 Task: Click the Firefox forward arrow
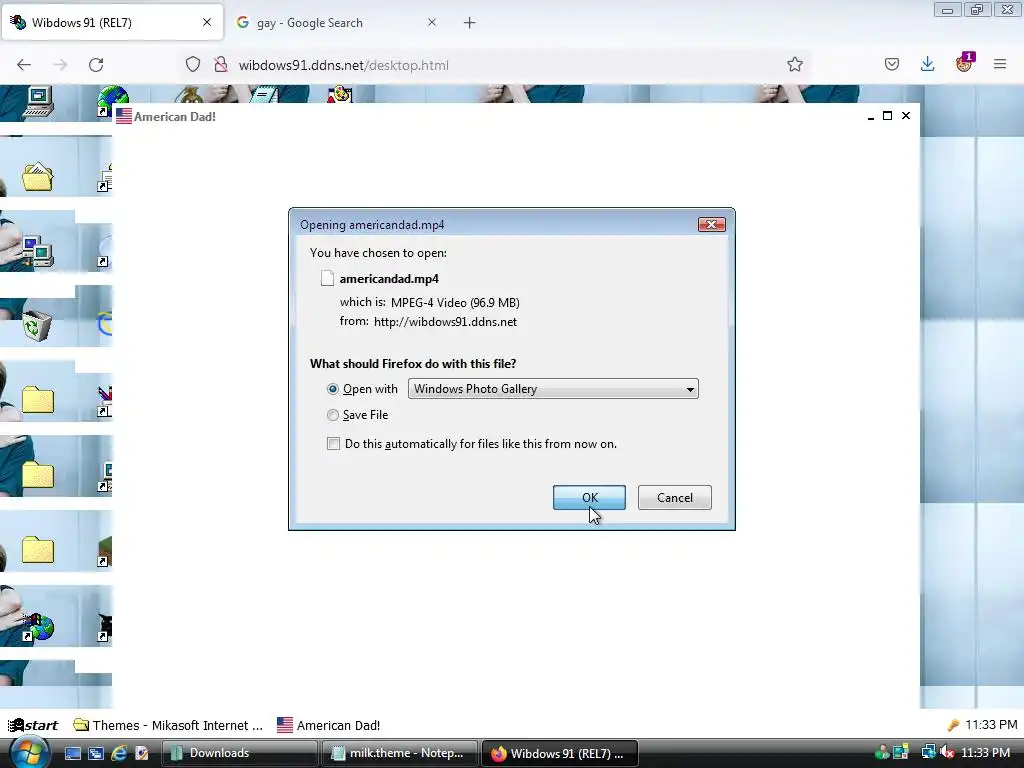pos(60,65)
